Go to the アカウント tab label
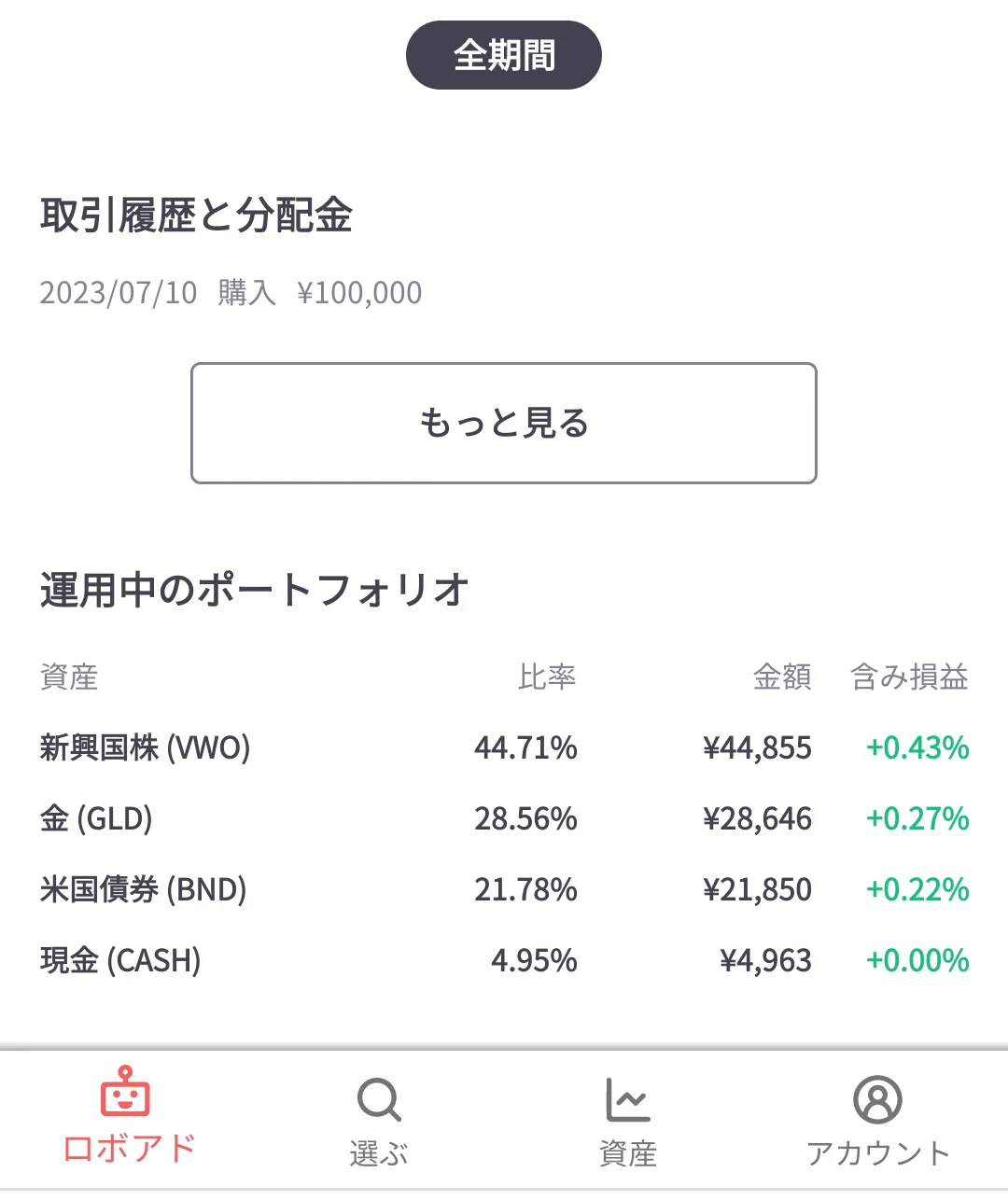The width and height of the screenshot is (1008, 1200). point(877,1154)
